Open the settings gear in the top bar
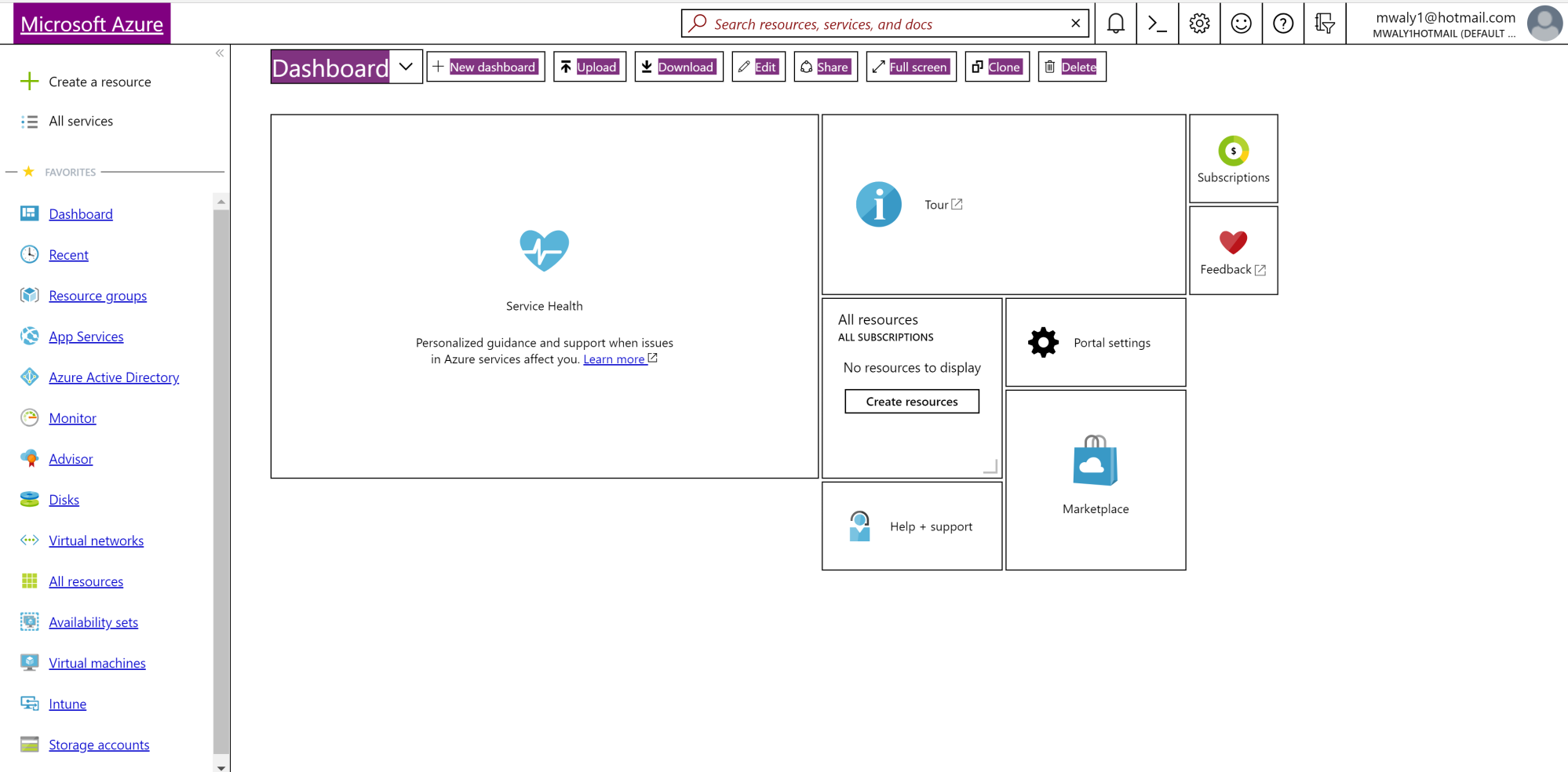This screenshot has width=1568, height=772. 1199,24
